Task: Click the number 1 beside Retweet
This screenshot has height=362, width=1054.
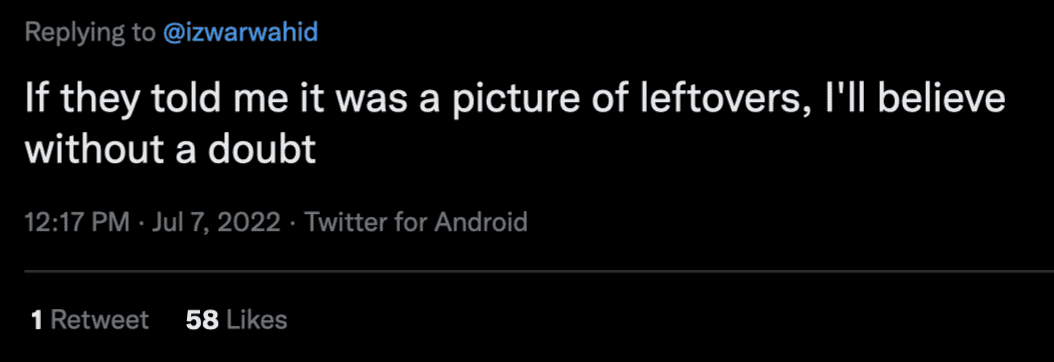Action: 38,320
